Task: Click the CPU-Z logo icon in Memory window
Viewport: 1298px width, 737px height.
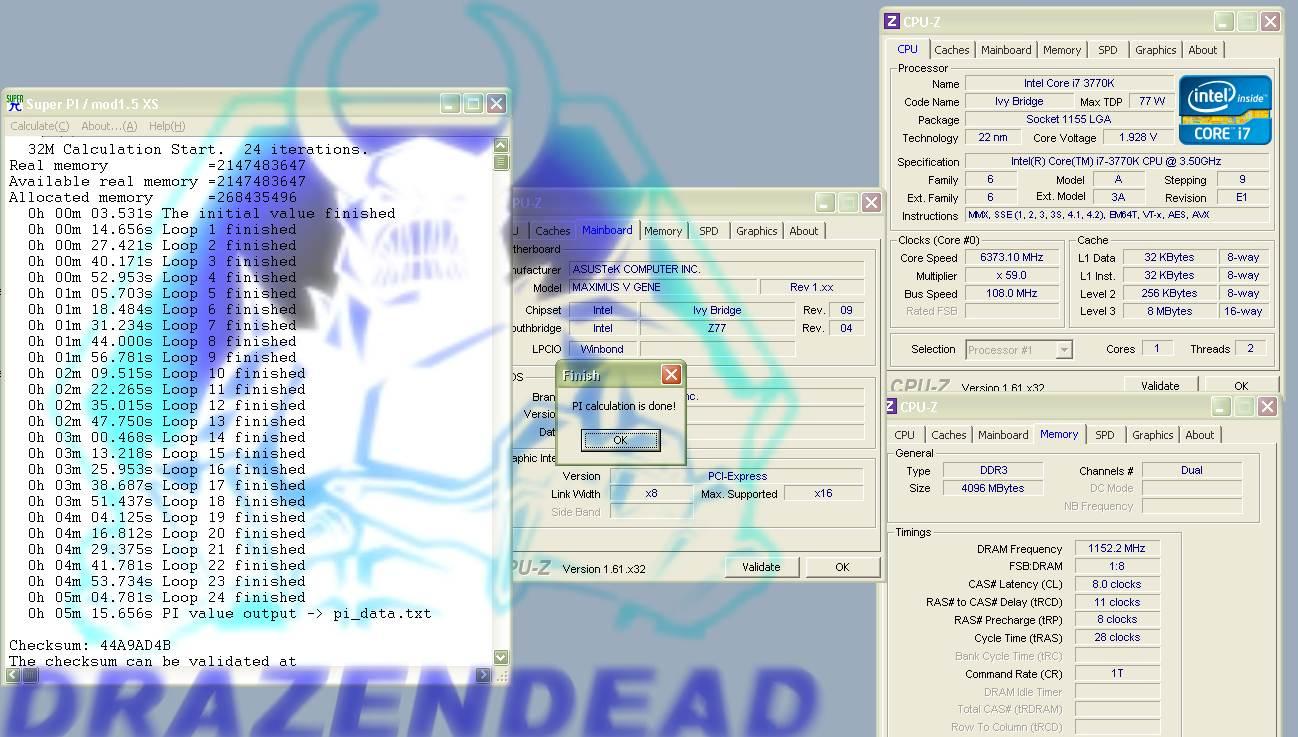Action: (x=890, y=407)
